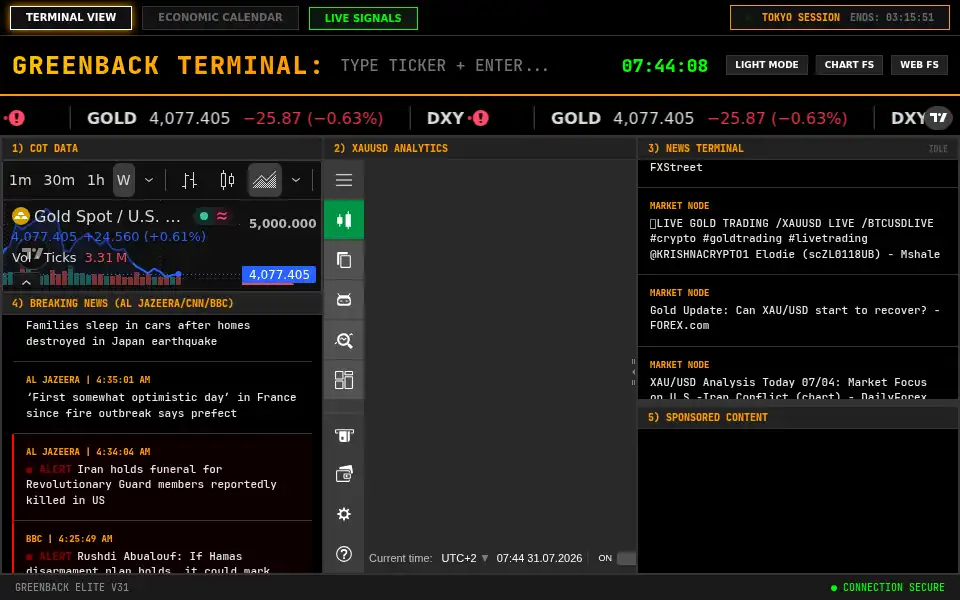Open the gear settings sidebar icon
The image size is (960, 600).
tap(343, 514)
